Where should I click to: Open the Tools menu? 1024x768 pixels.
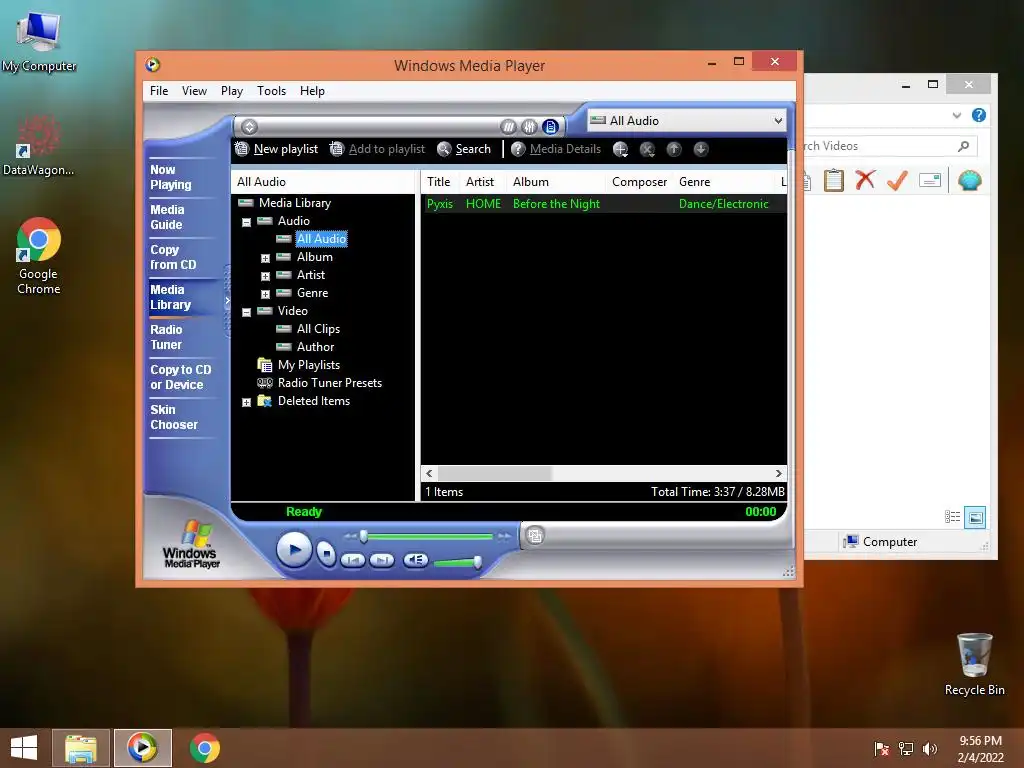point(272,91)
